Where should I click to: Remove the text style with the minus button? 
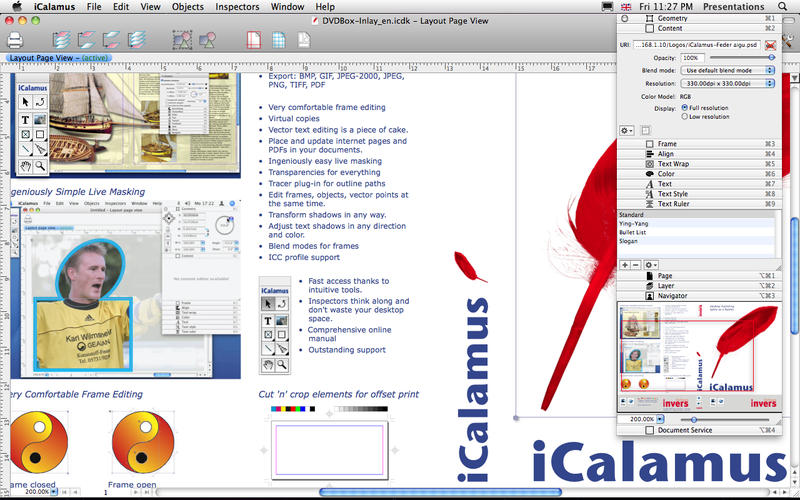point(636,265)
